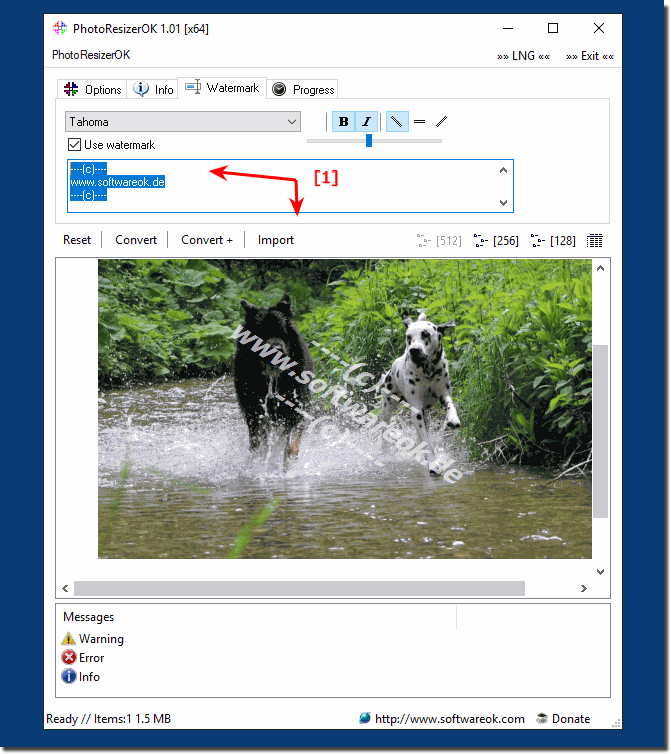Viewport: 671px width, 754px height.
Task: Switch to the Progress tab
Action: [x=302, y=89]
